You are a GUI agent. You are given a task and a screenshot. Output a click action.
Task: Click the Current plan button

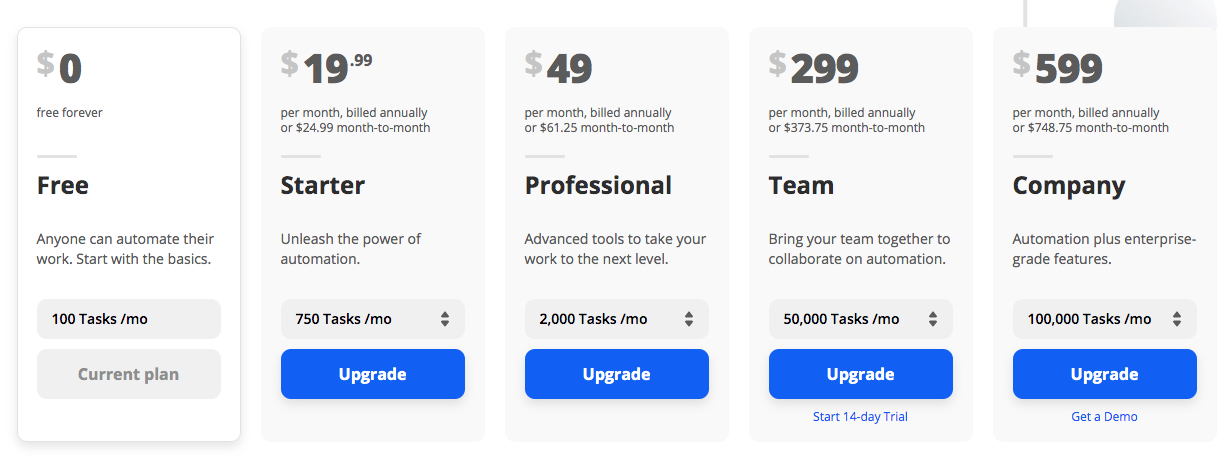pos(129,374)
